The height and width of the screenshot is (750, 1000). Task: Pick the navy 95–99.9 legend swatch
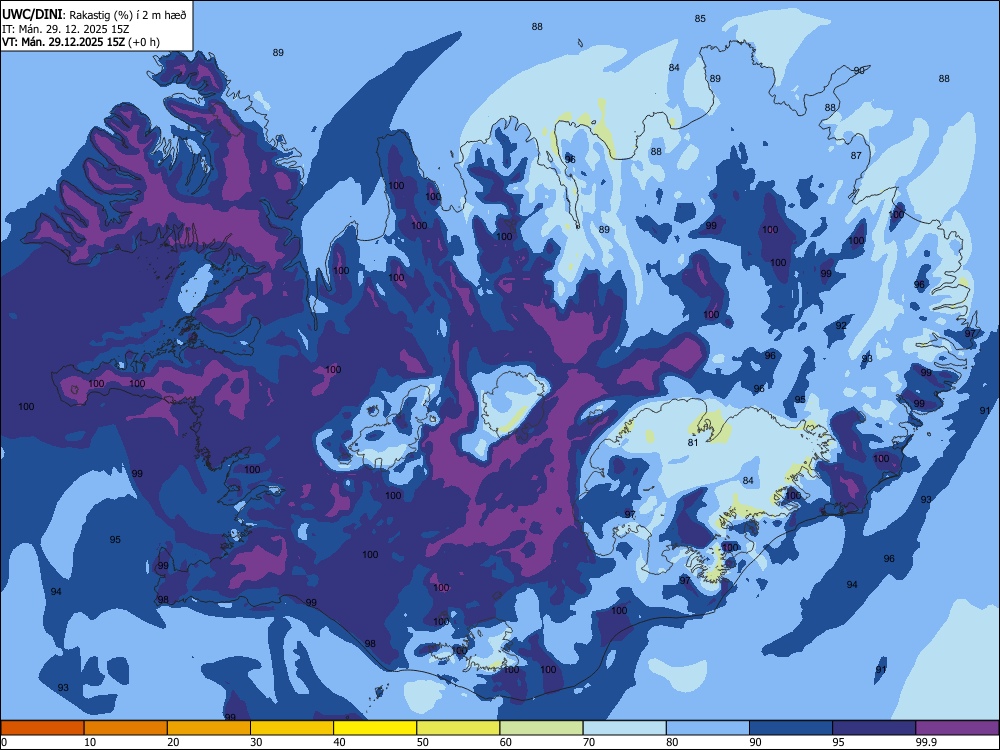click(x=874, y=728)
